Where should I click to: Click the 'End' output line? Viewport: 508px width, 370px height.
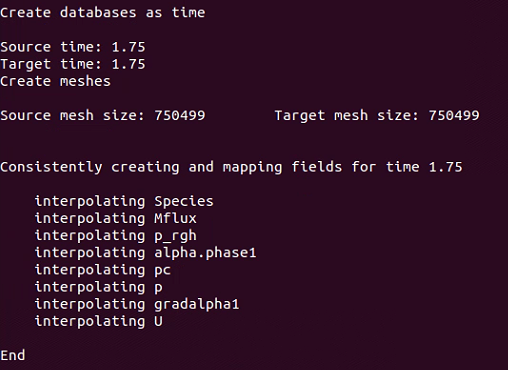pos(13,355)
